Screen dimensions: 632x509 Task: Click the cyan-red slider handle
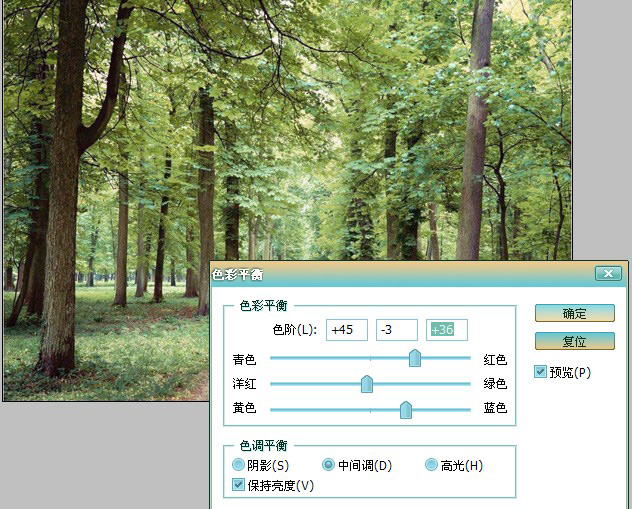(x=415, y=358)
